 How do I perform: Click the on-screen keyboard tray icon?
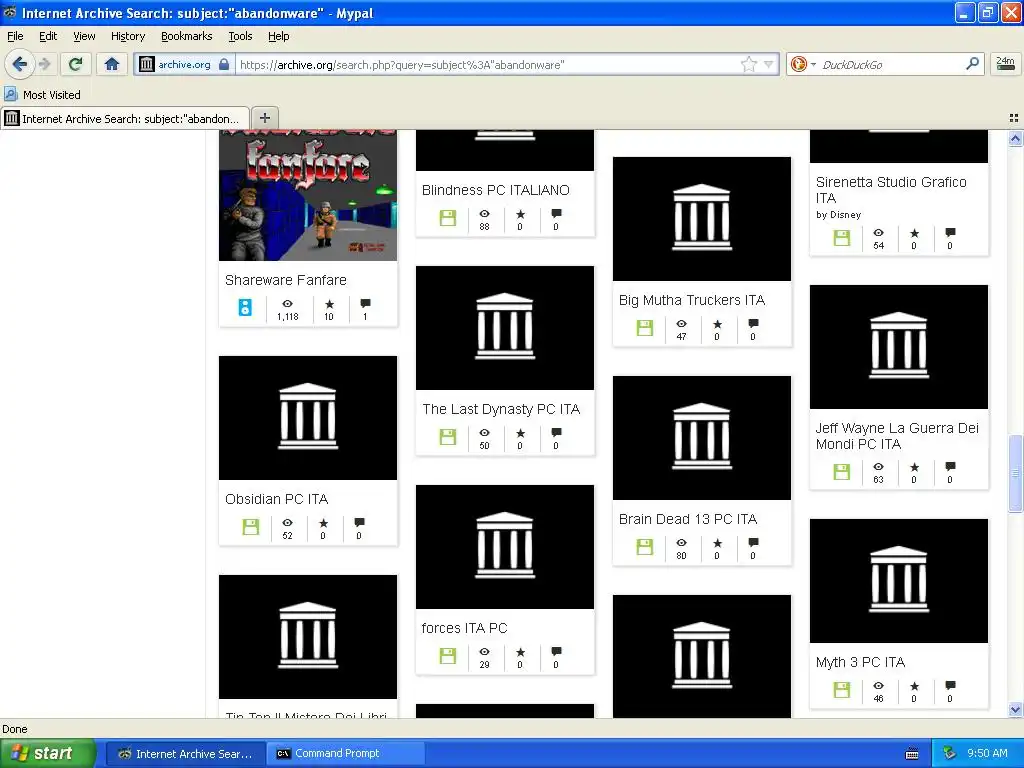point(912,754)
